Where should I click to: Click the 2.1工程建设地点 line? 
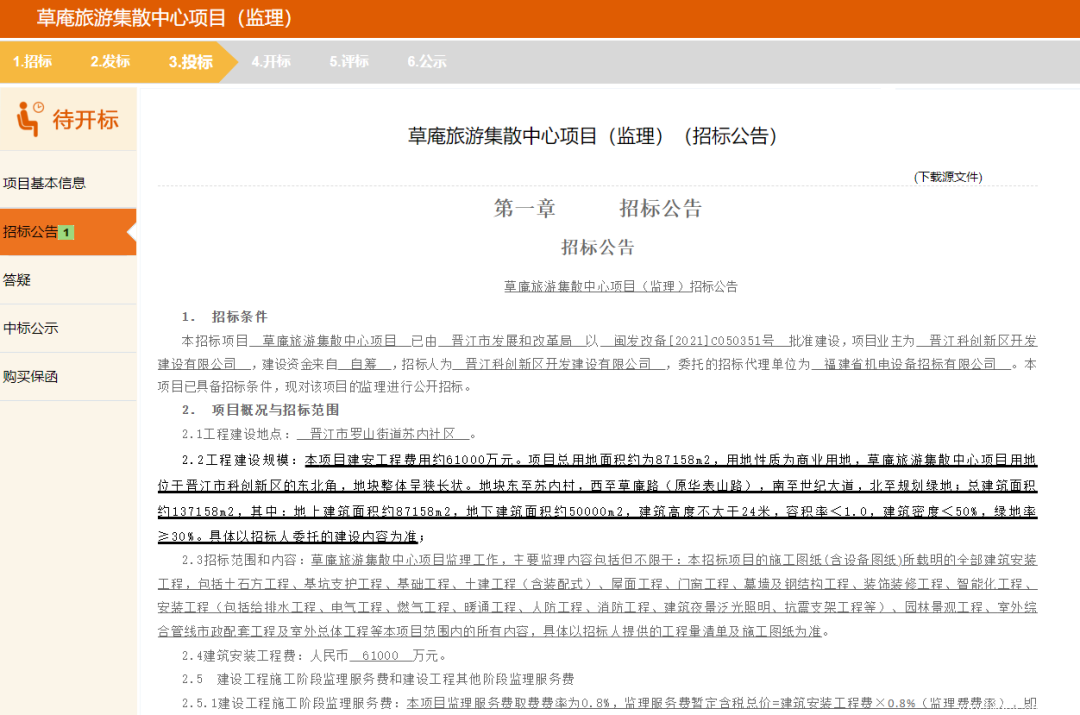(x=329, y=434)
